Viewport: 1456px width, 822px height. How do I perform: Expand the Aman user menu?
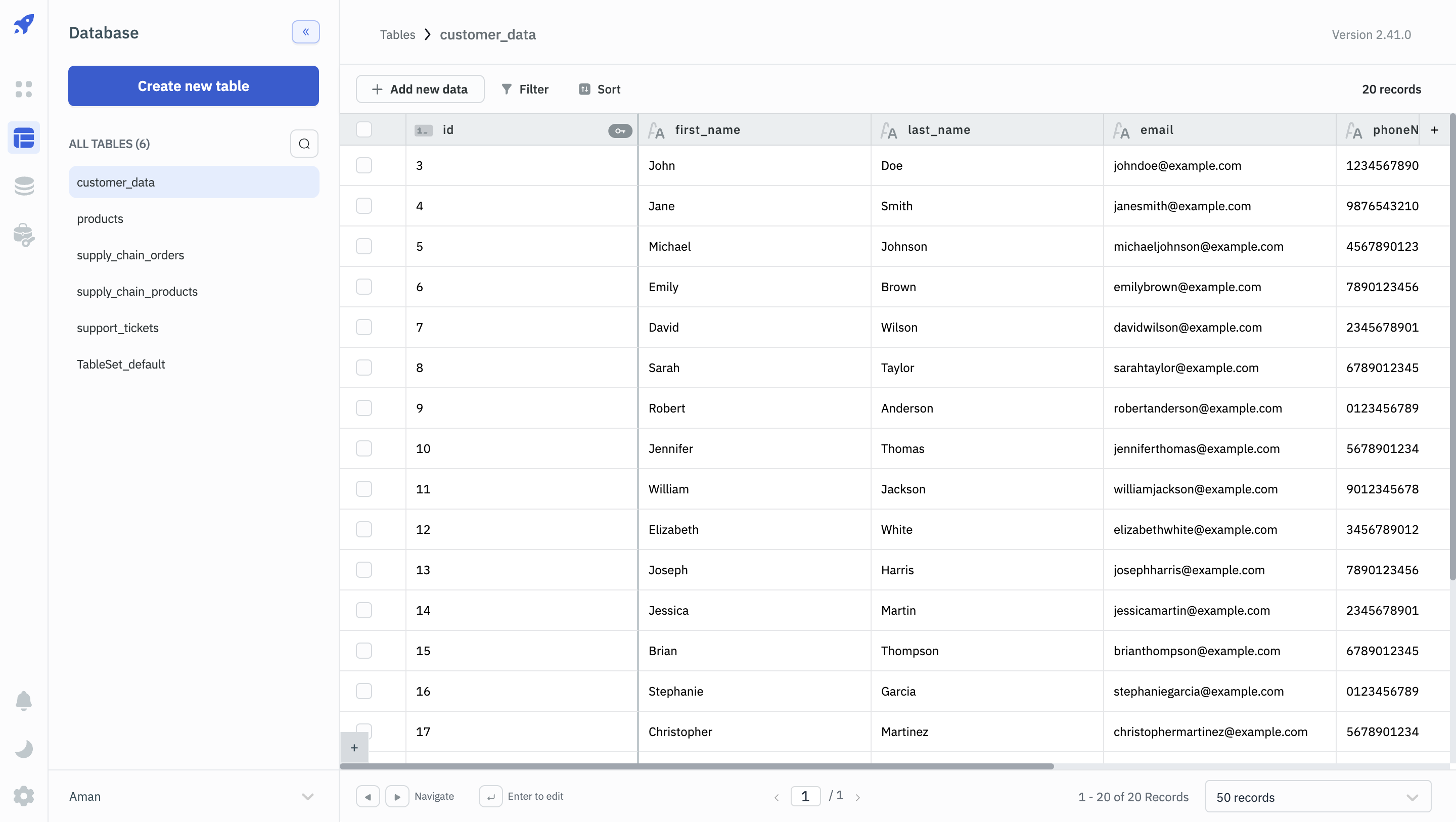(x=307, y=797)
